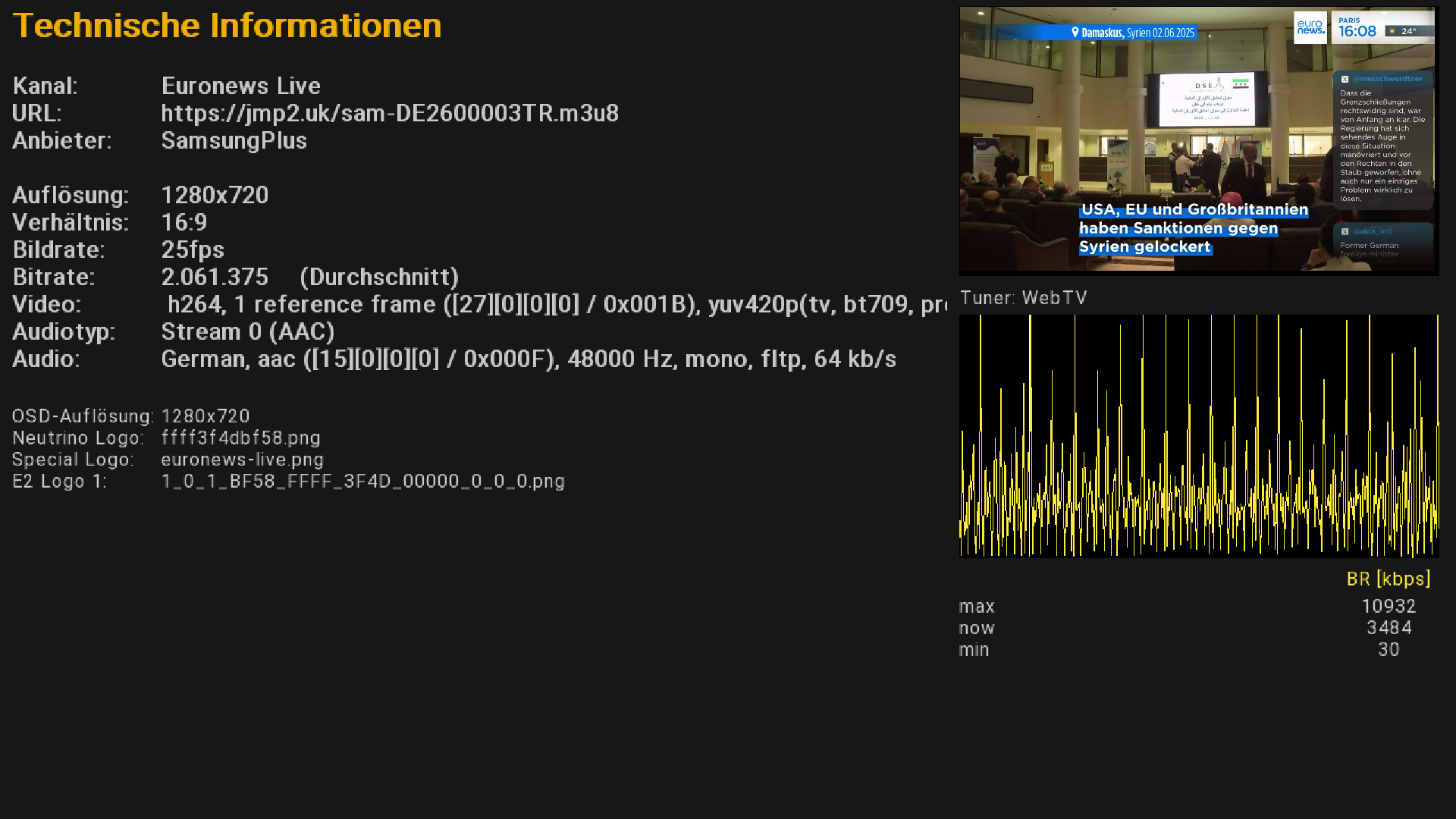Click the Tuner: WebTV label
Screen dimensions: 1456x819
tap(1023, 298)
